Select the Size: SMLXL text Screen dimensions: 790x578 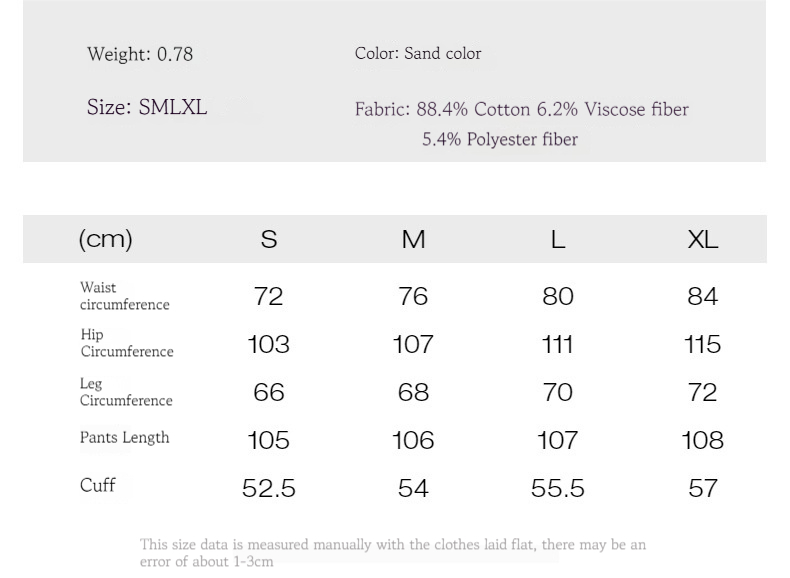(x=147, y=107)
